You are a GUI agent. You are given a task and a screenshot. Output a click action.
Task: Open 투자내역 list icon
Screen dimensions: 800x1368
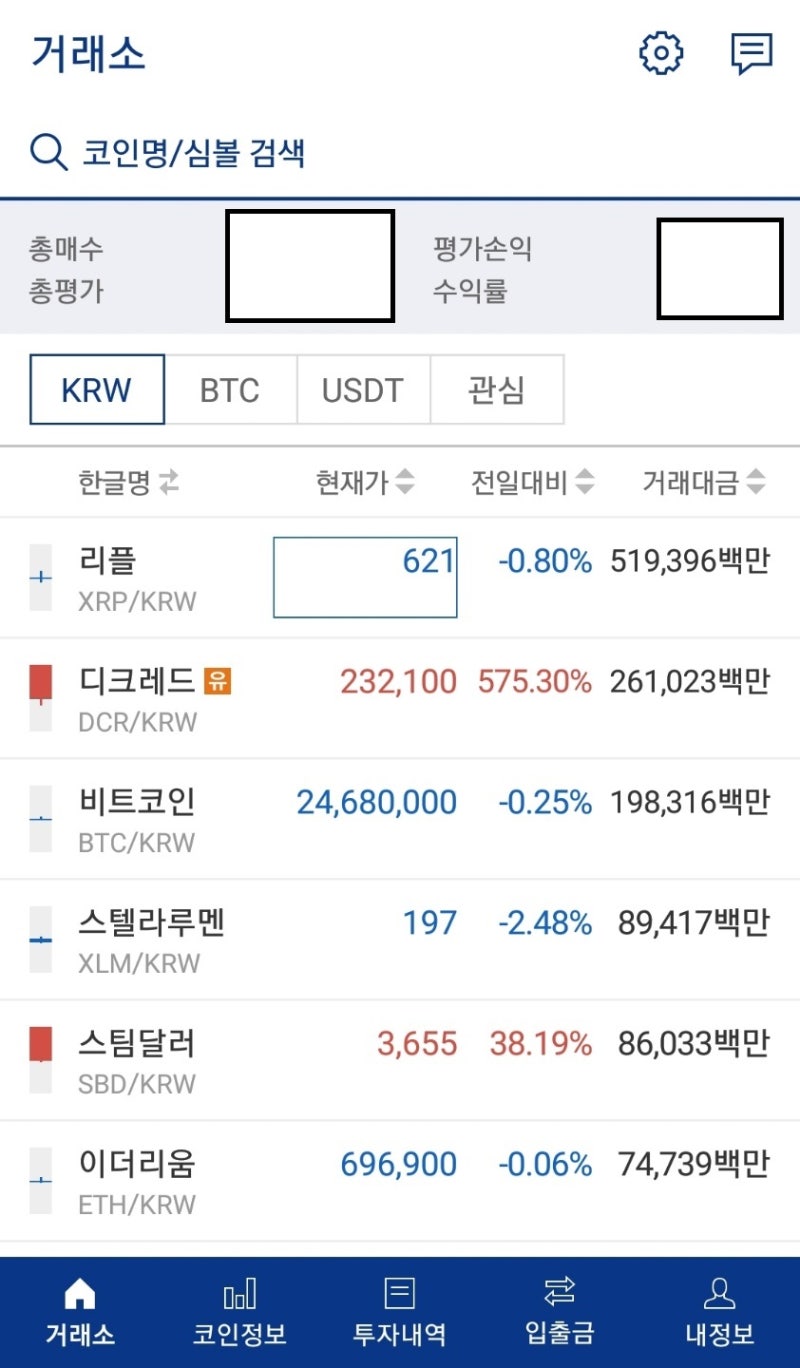point(400,1294)
